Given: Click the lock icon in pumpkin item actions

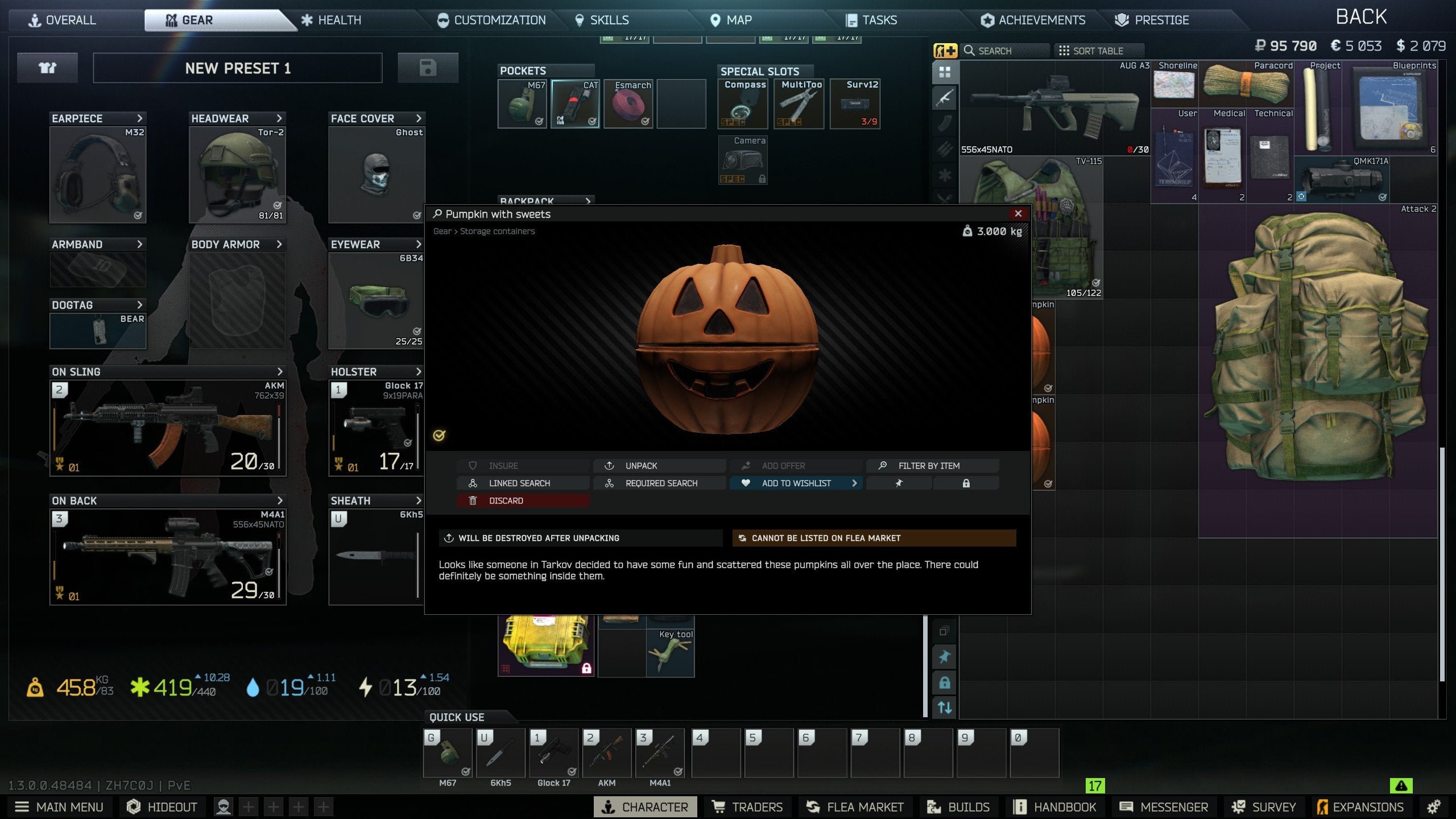Looking at the screenshot, I should coord(966,483).
